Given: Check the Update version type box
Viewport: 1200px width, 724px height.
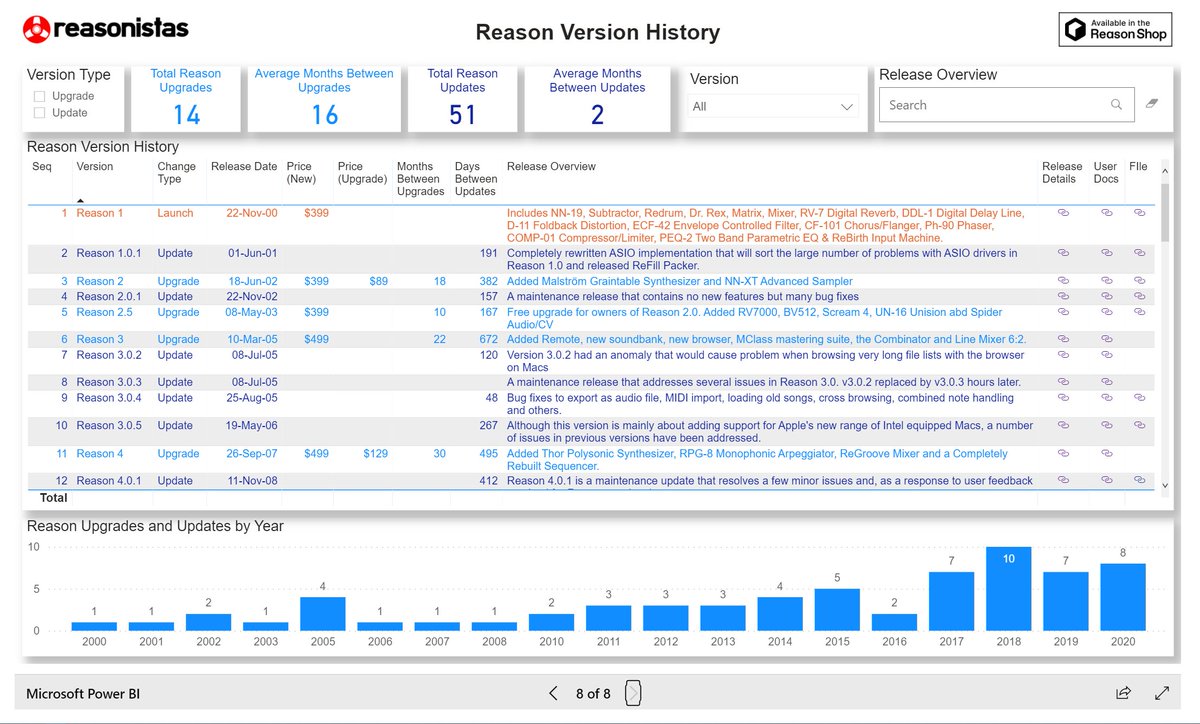Looking at the screenshot, I should point(39,113).
